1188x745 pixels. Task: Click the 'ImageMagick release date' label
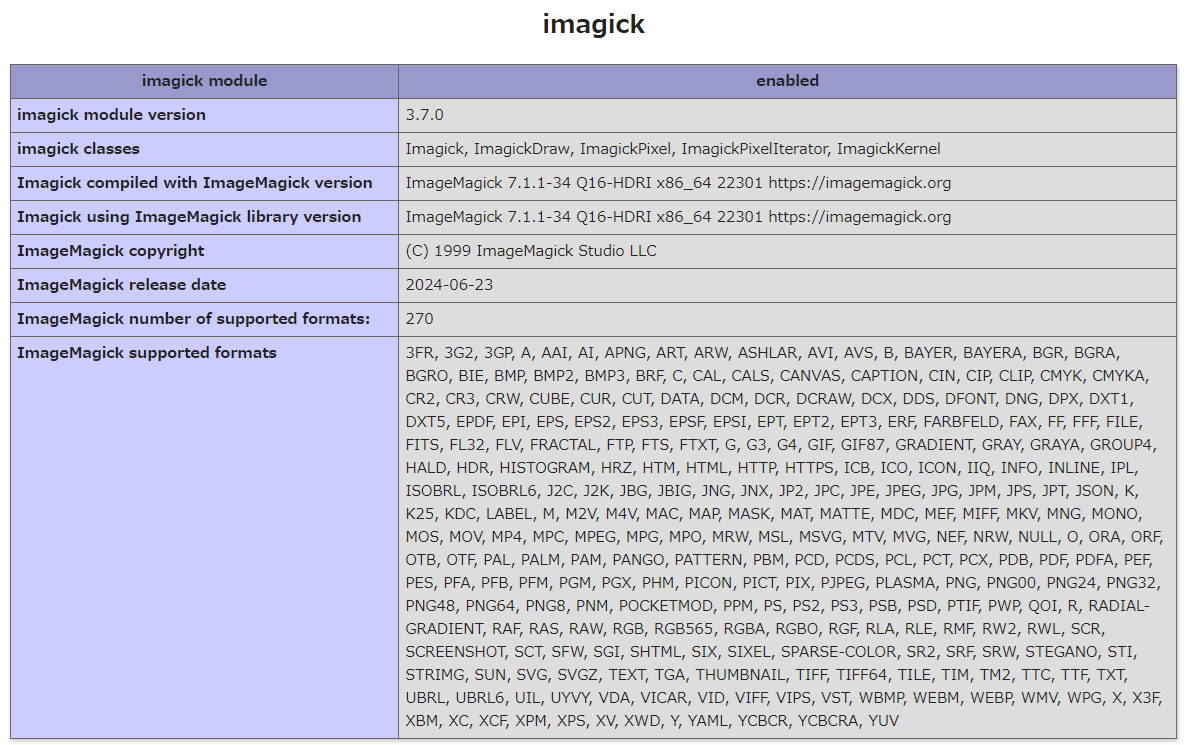[122, 285]
